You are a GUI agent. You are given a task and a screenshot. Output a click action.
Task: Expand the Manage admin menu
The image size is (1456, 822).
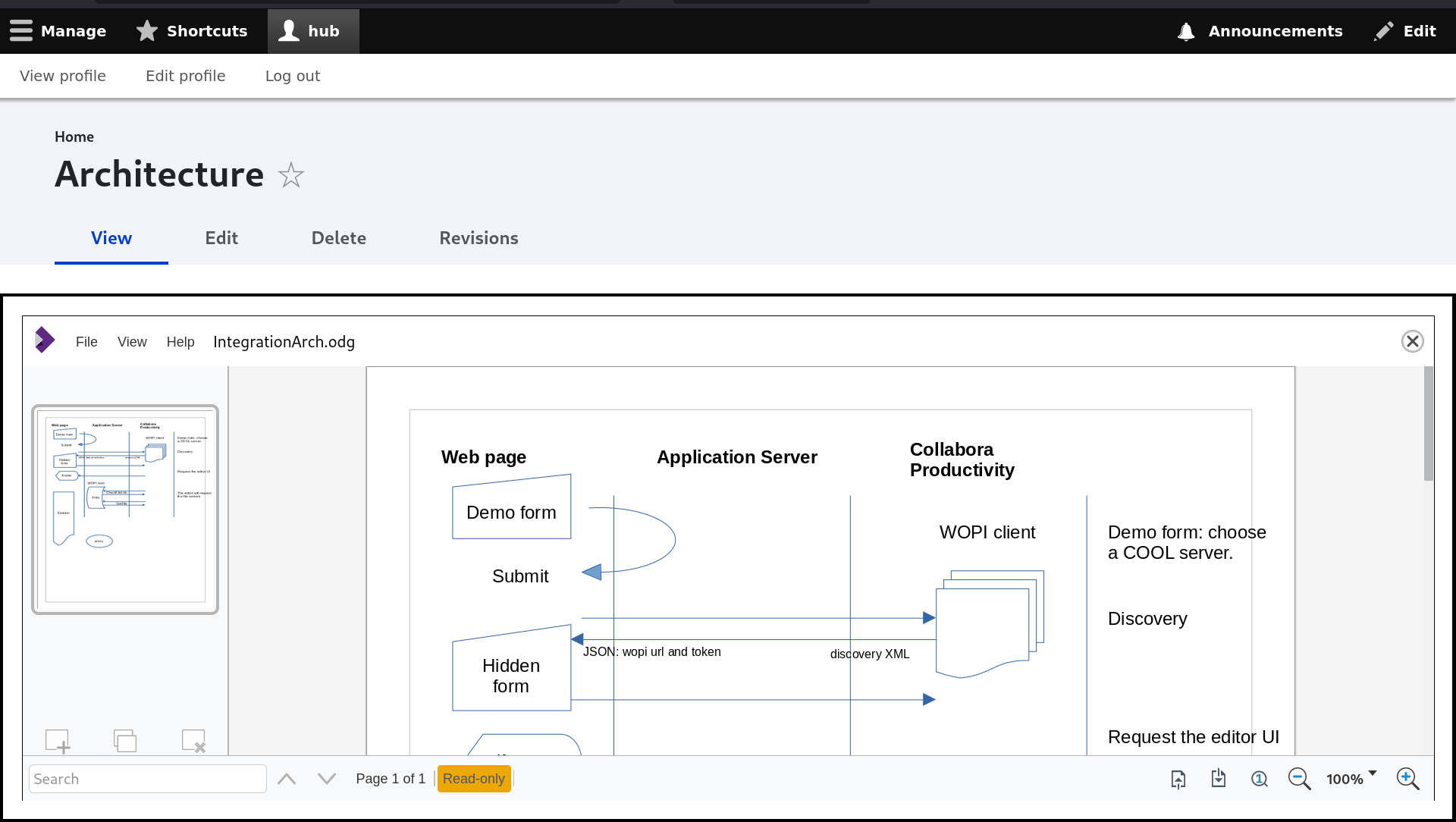point(58,31)
